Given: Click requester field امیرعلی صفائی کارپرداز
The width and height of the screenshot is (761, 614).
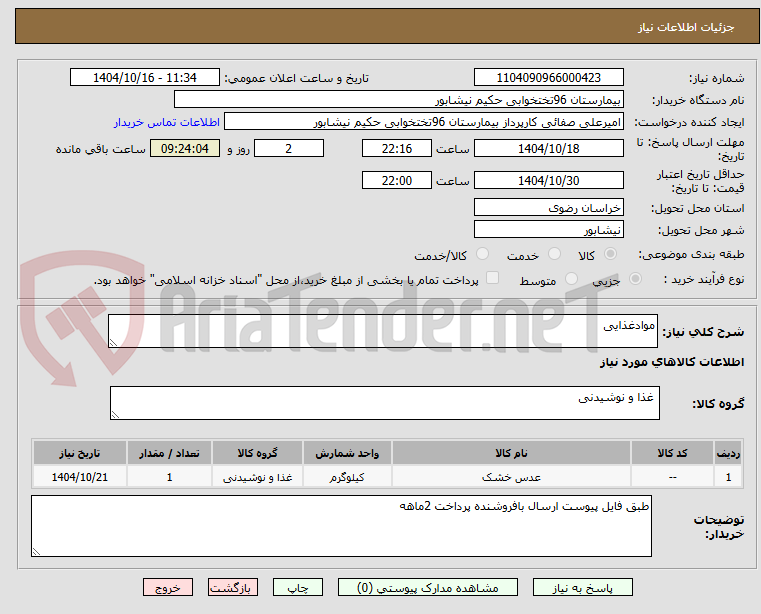Looking at the screenshot, I should click(x=423, y=122).
